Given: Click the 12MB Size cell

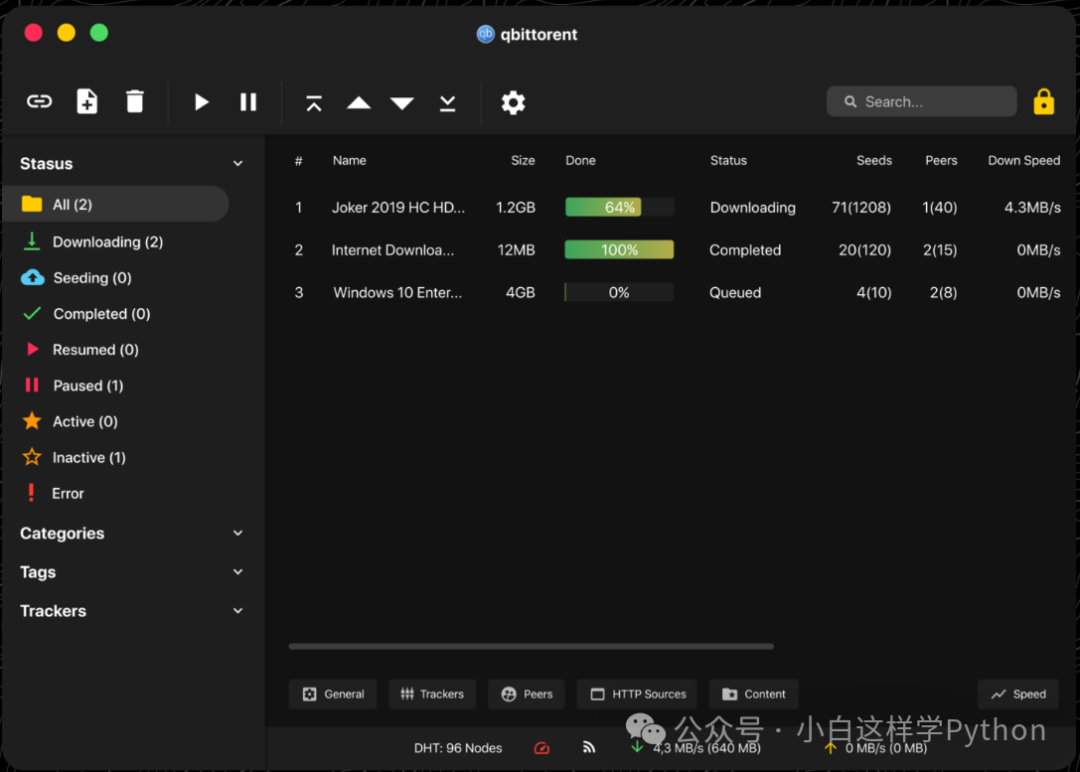Looking at the screenshot, I should 516,250.
